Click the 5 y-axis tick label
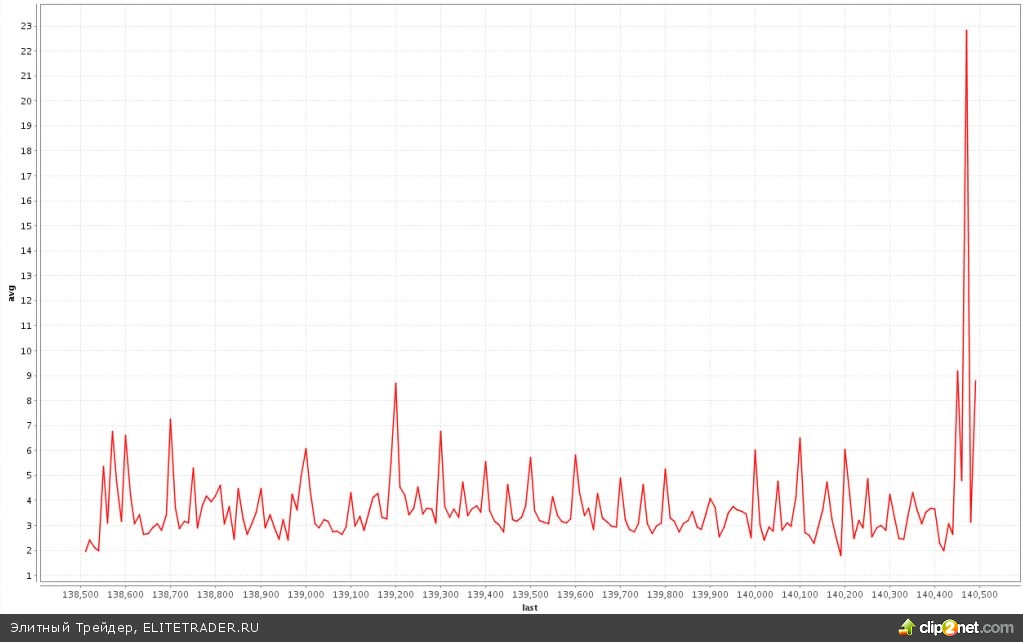Image resolution: width=1023 pixels, height=642 pixels. click(x=28, y=476)
